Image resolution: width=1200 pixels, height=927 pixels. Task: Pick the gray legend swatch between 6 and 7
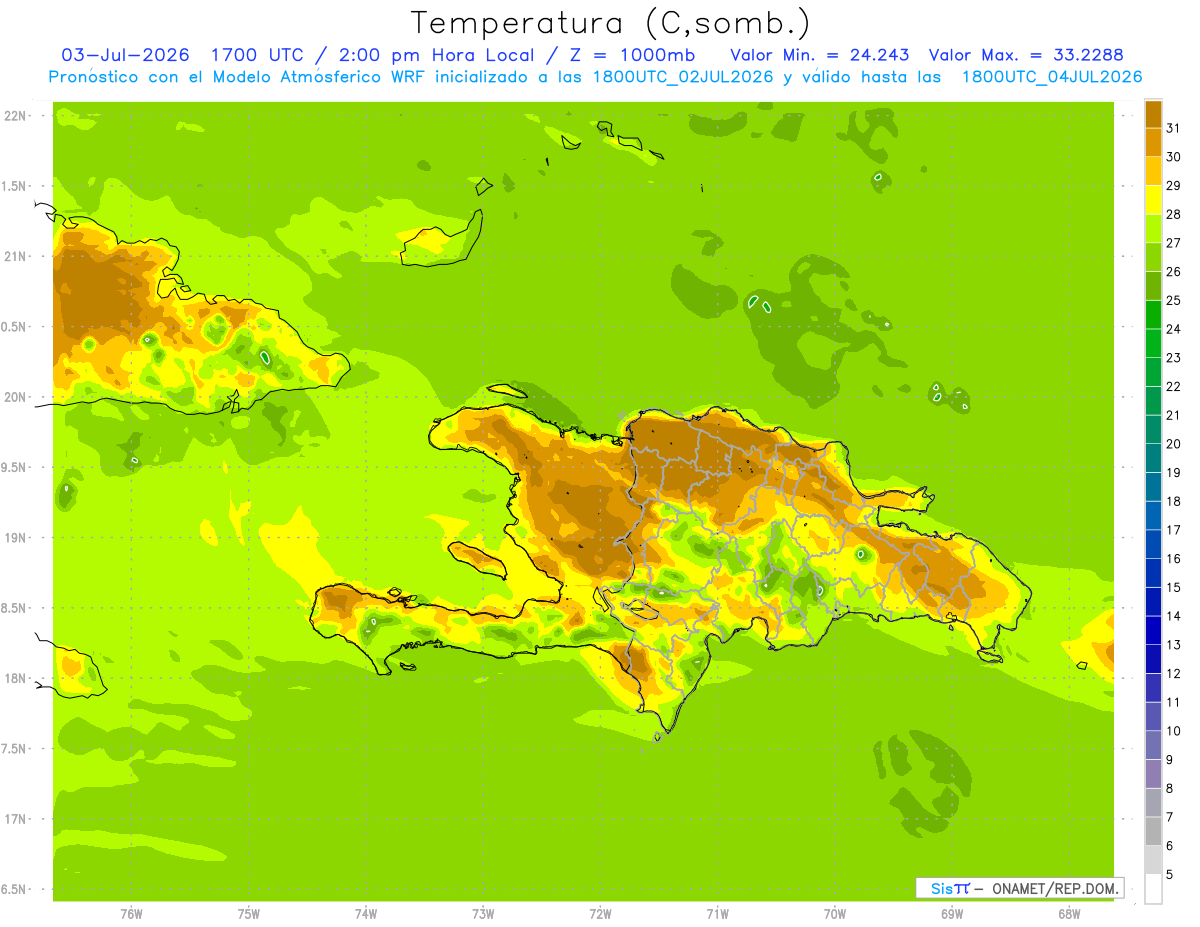pos(1153,831)
